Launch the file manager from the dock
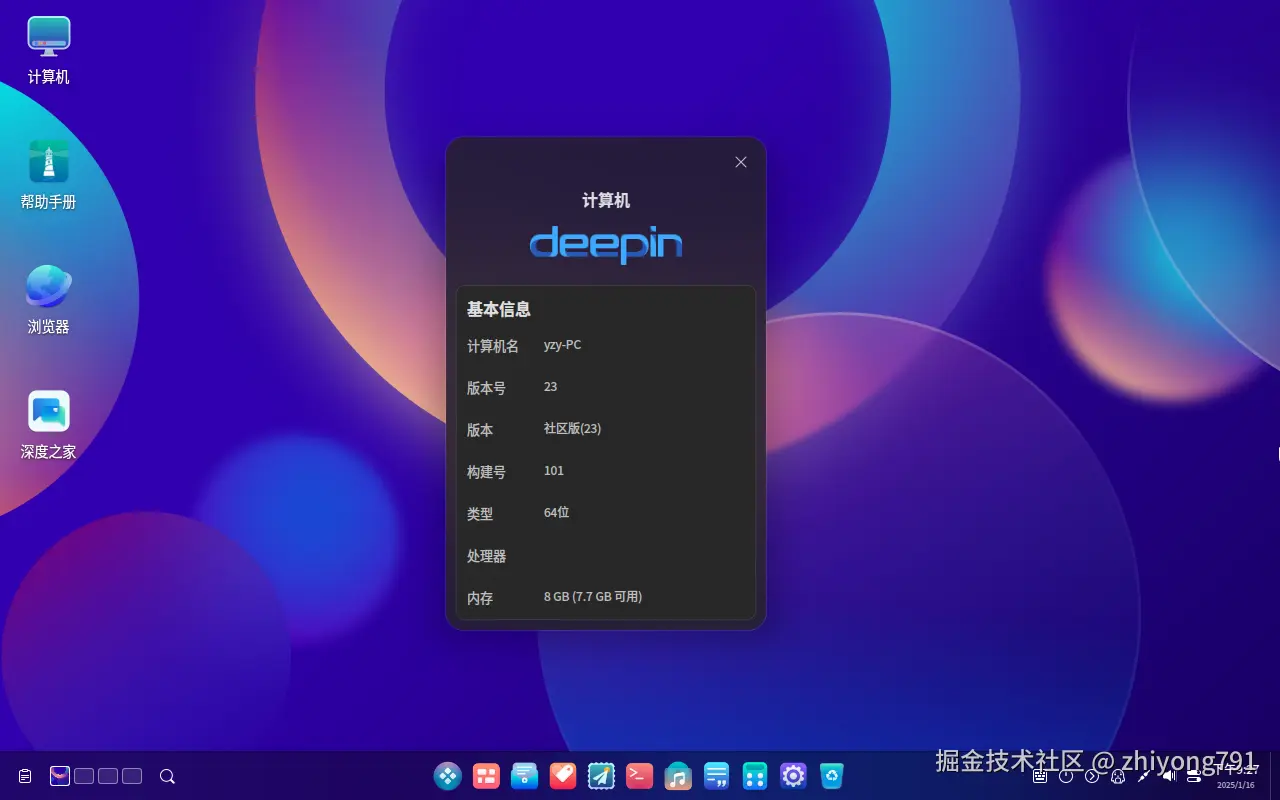This screenshot has height=800, width=1280. click(x=524, y=775)
